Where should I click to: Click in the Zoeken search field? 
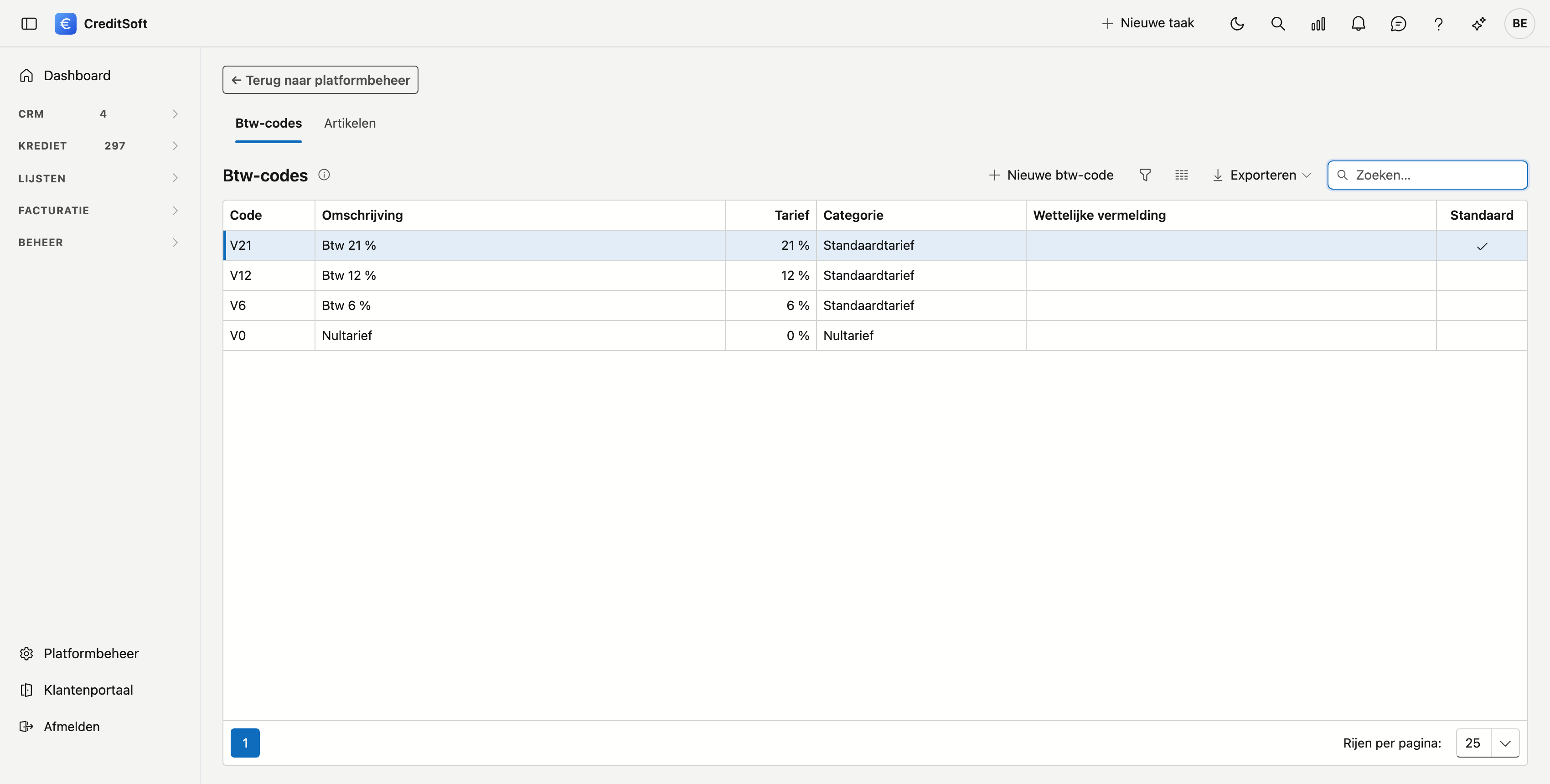click(x=1427, y=175)
